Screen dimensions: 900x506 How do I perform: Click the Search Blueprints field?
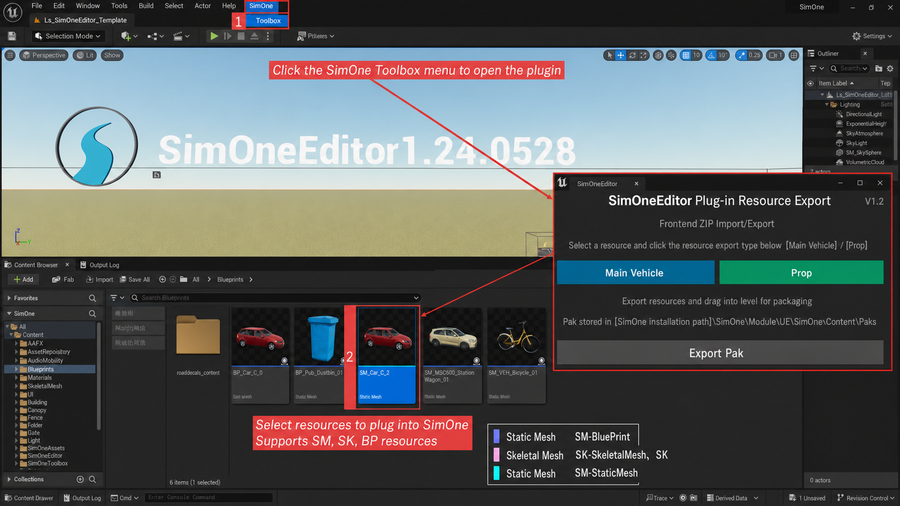(275, 298)
